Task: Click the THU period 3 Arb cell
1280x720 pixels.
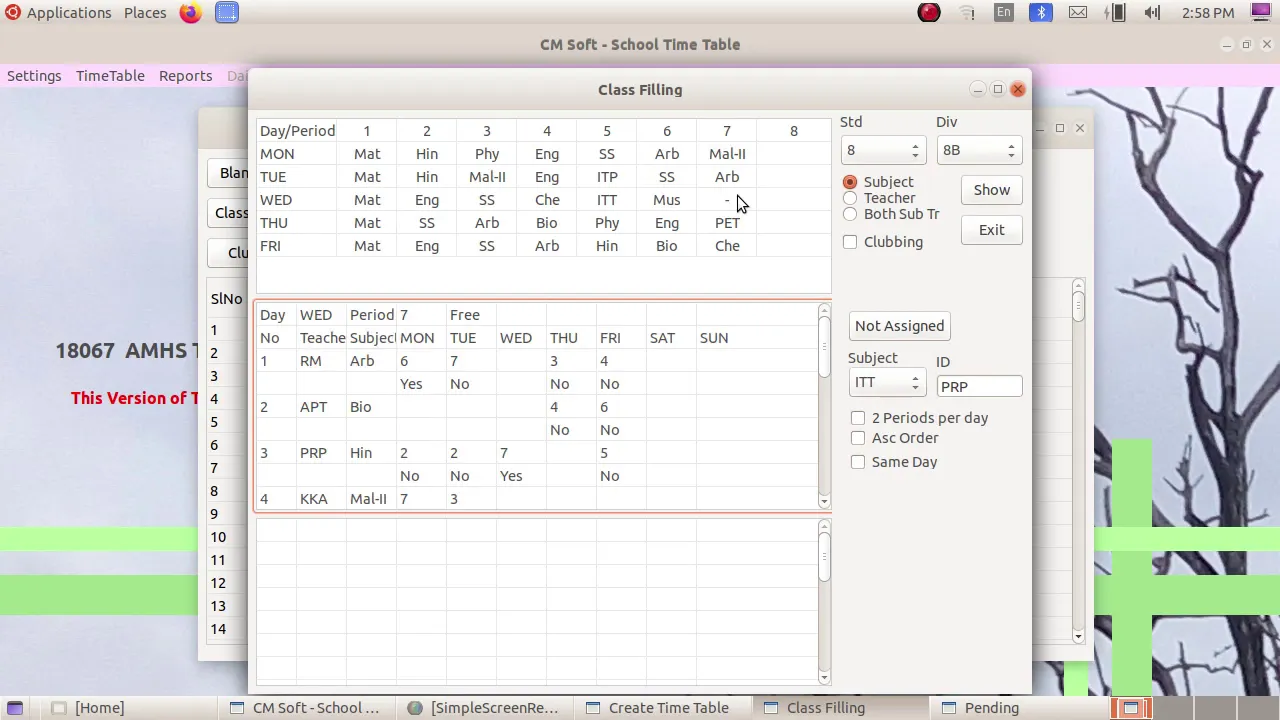Action: coord(487,223)
